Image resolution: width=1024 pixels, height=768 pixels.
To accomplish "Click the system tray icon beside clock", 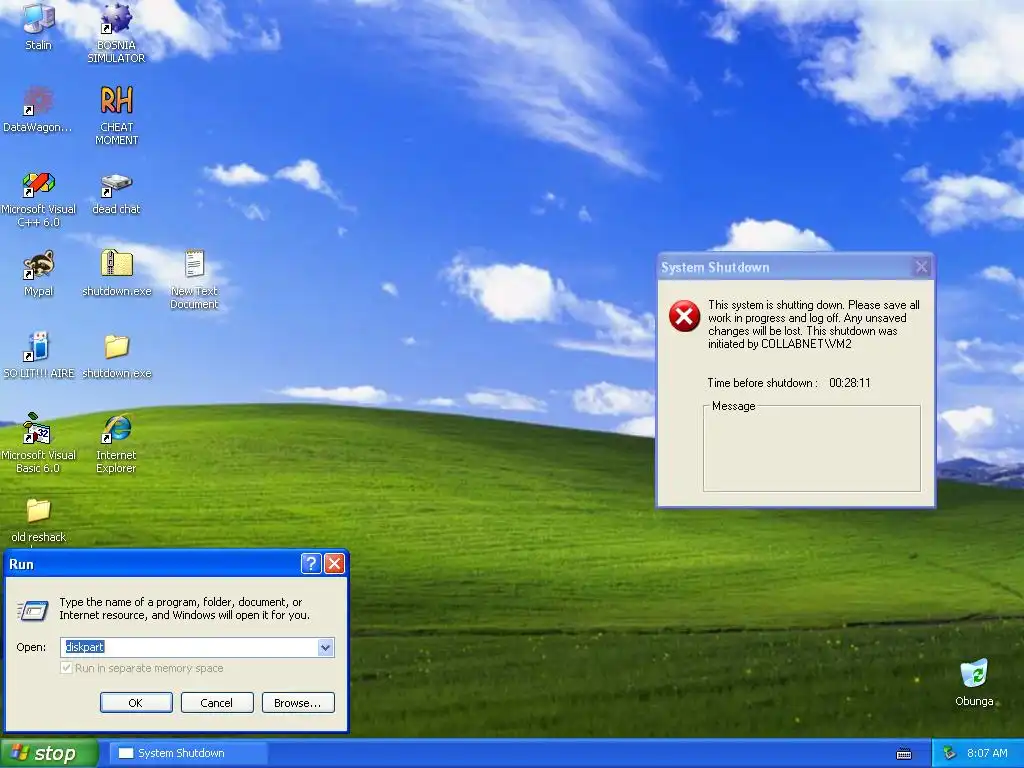I will [949, 753].
